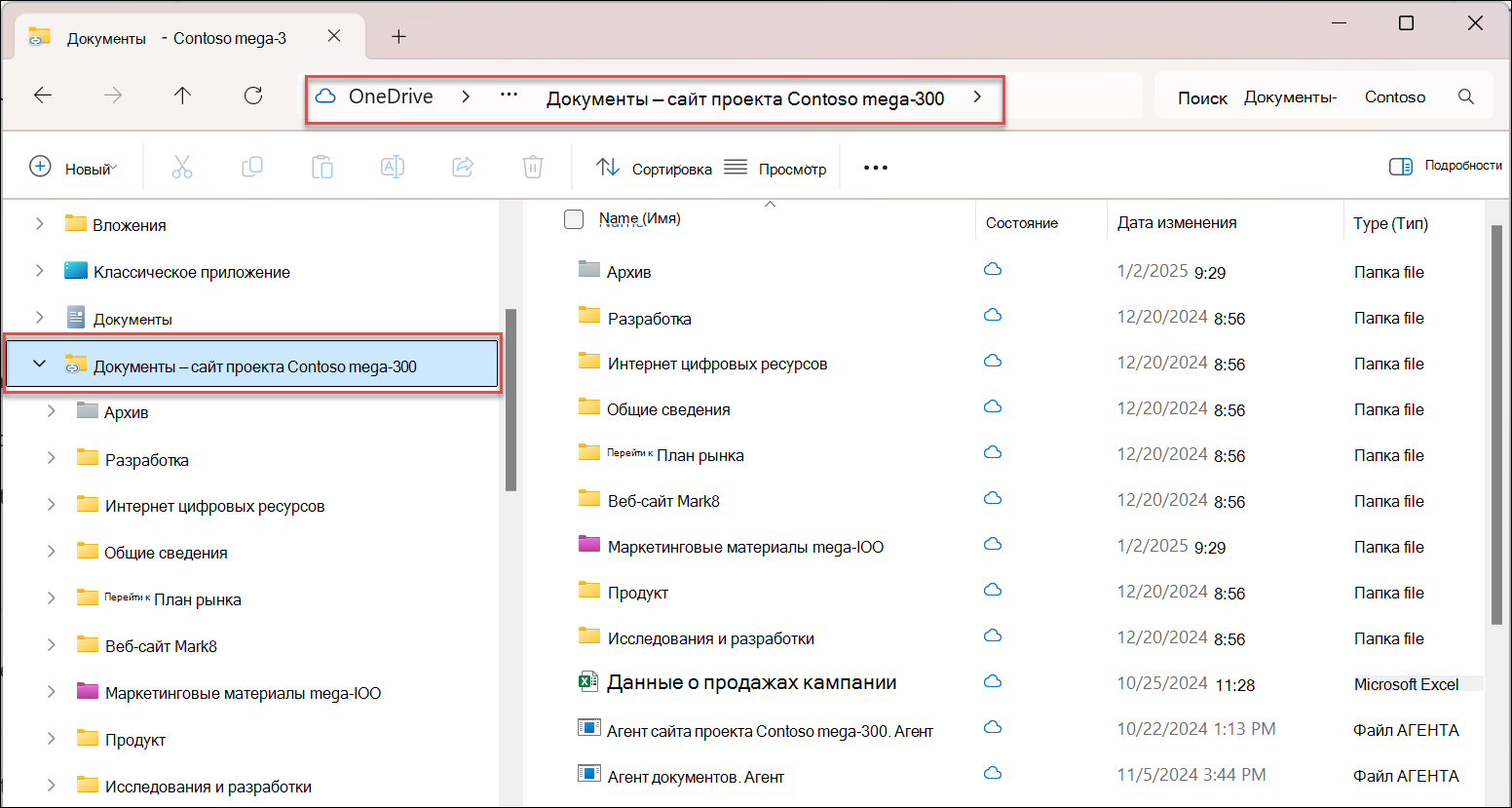Expand Разработка subfolder in navigation tree
Image resolution: width=1512 pixels, height=808 pixels.
(51, 459)
